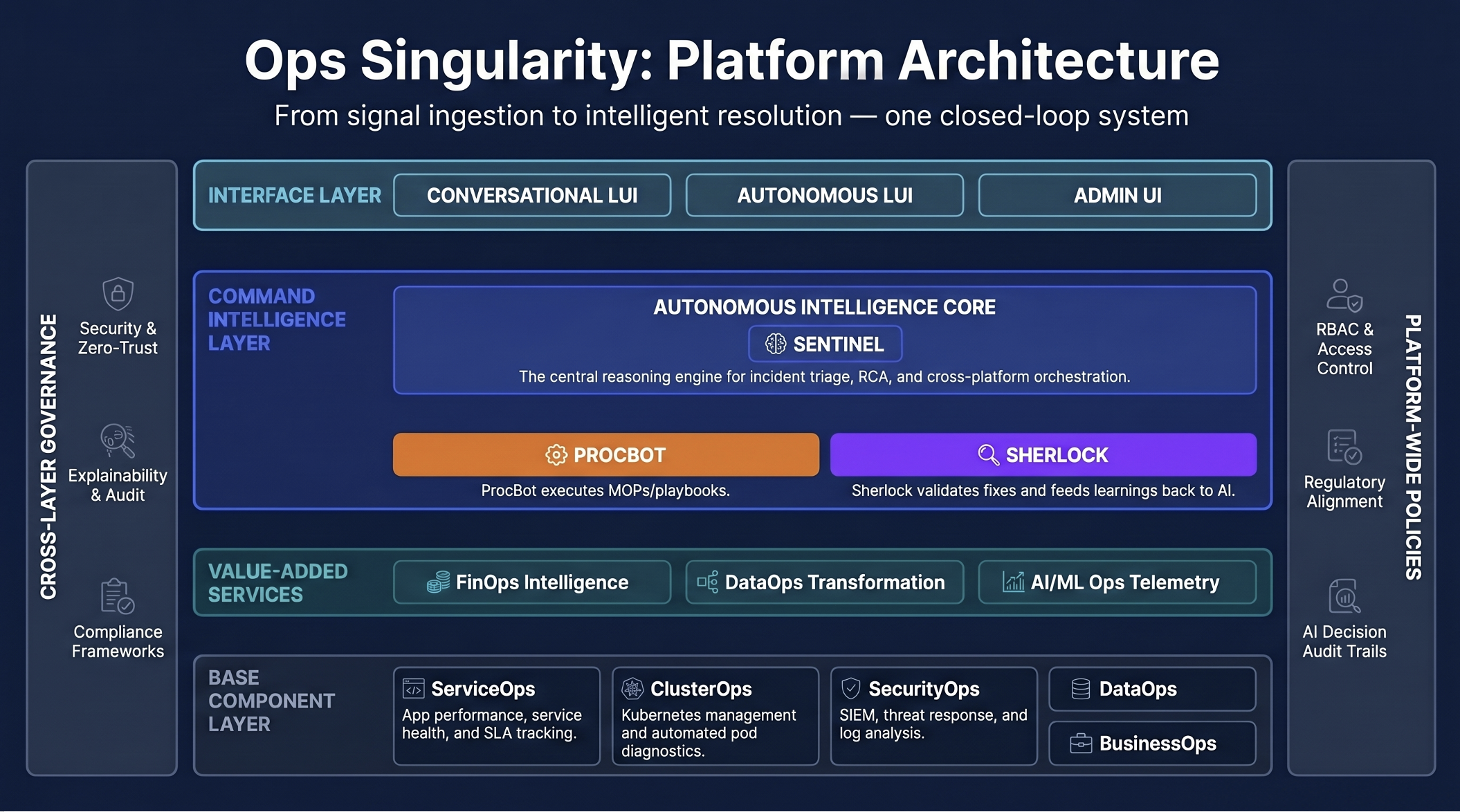Click the Explainability & Audit magnifier icon
The image size is (1460, 812).
pos(118,441)
